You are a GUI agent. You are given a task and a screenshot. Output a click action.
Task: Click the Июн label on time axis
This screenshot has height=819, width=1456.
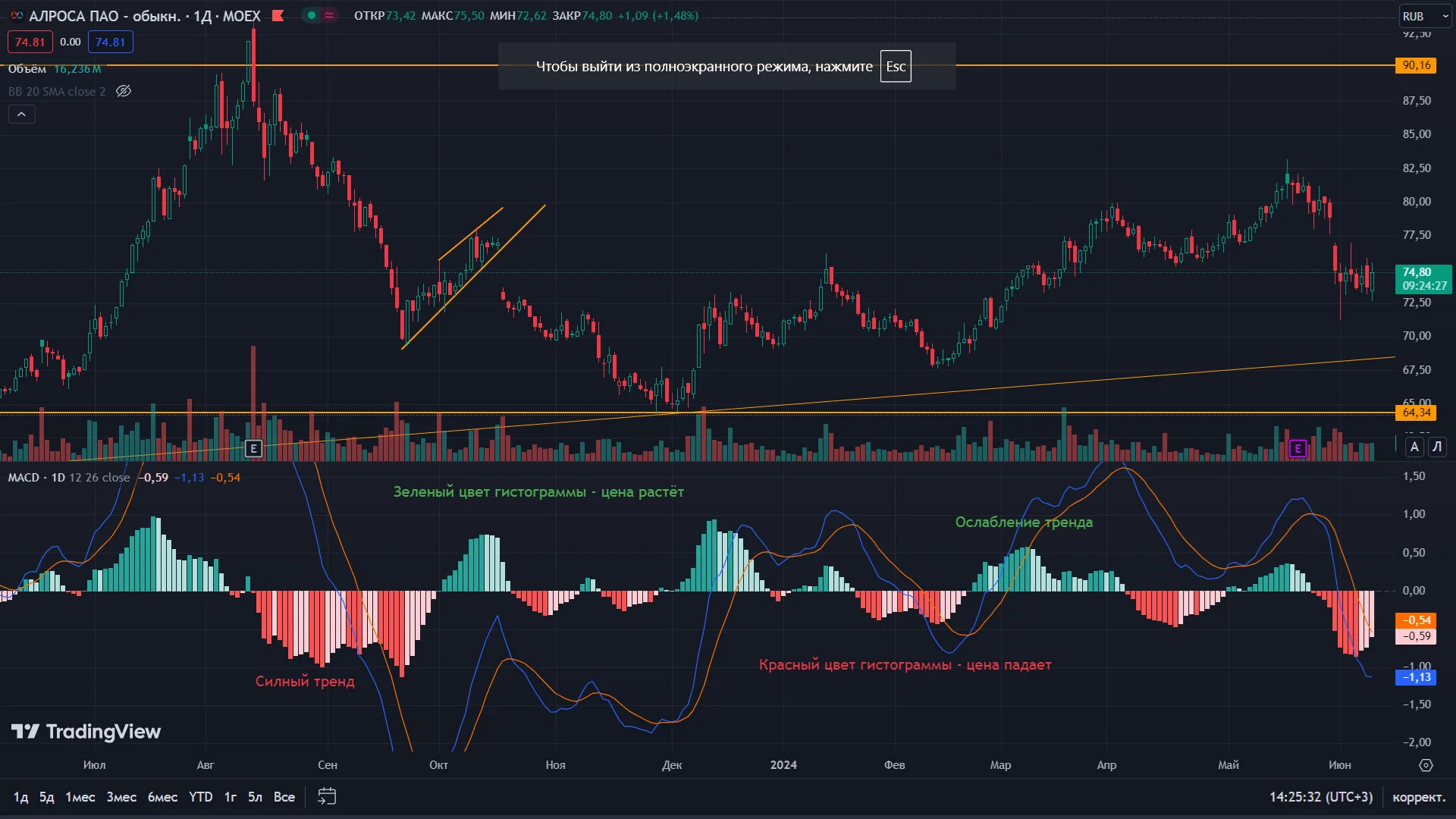[x=1340, y=765]
